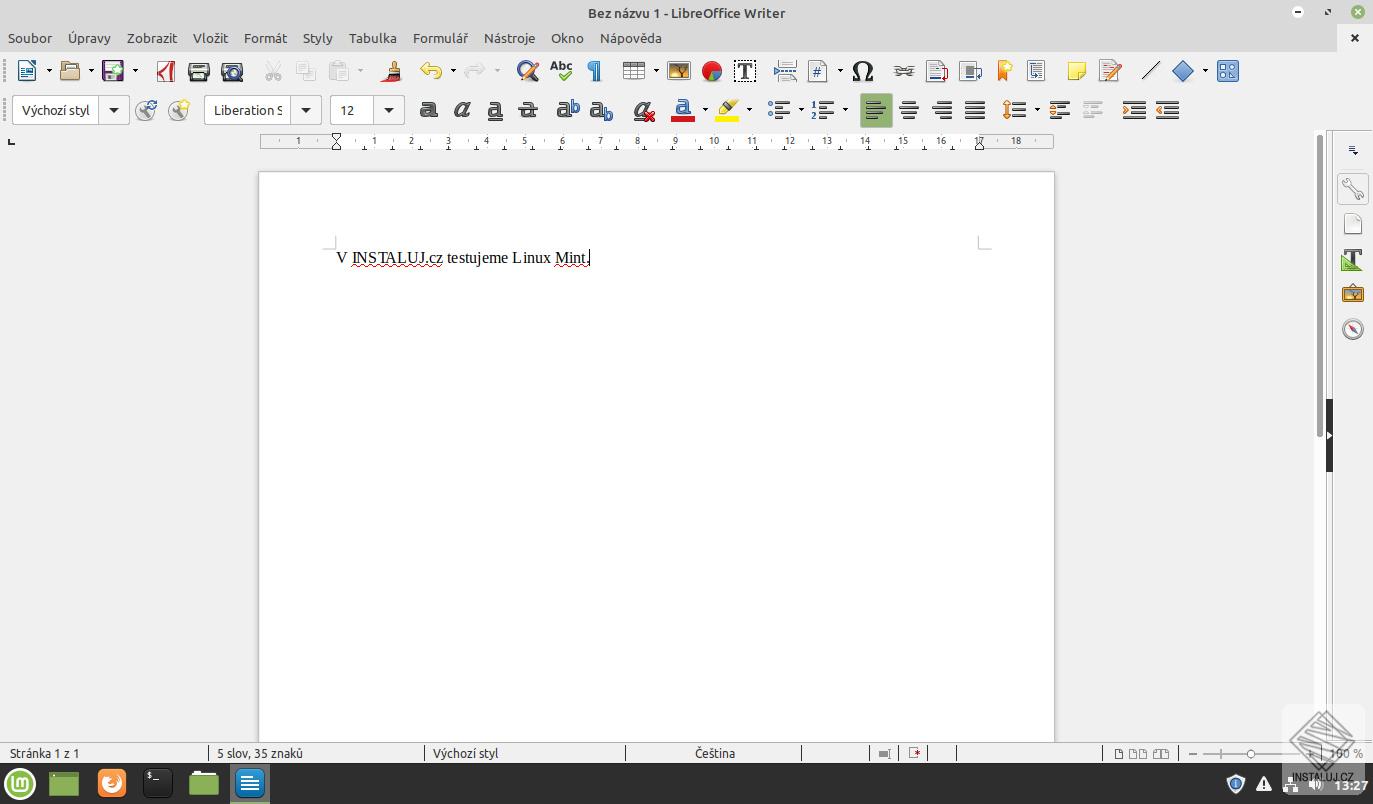Insert a special character (Omega)
Viewport: 1373px width, 804px height.
[x=862, y=71]
